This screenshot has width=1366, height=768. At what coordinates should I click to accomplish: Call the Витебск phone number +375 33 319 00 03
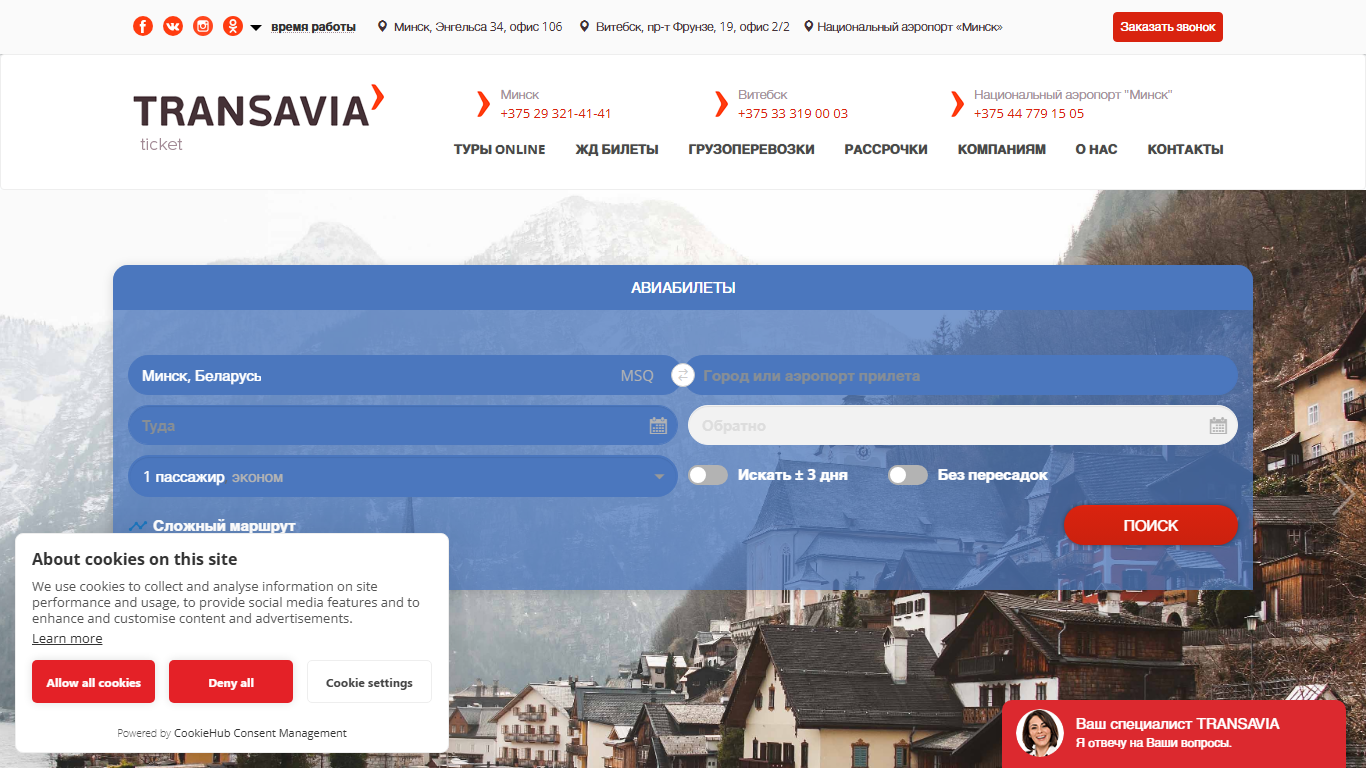click(x=793, y=114)
